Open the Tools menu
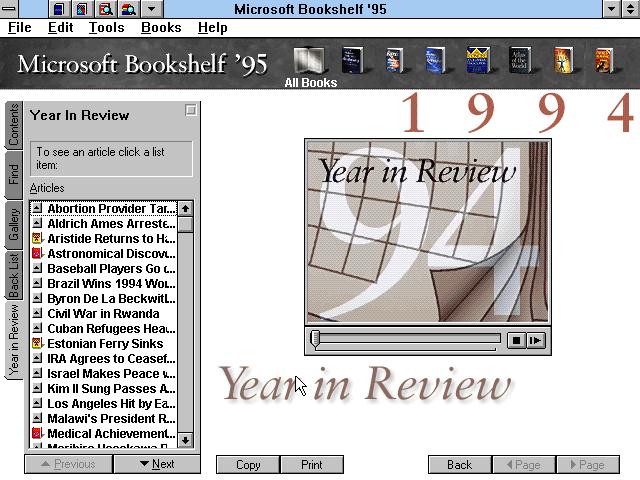 click(107, 27)
